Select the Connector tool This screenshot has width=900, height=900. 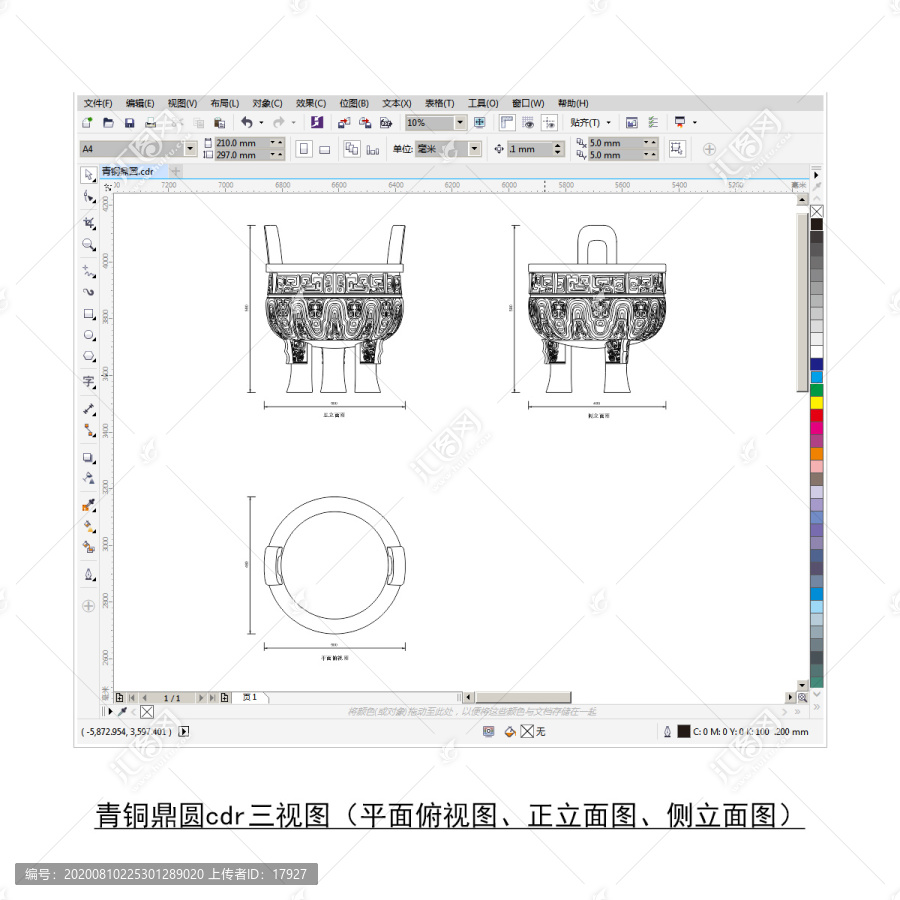pyautogui.click(x=88, y=430)
